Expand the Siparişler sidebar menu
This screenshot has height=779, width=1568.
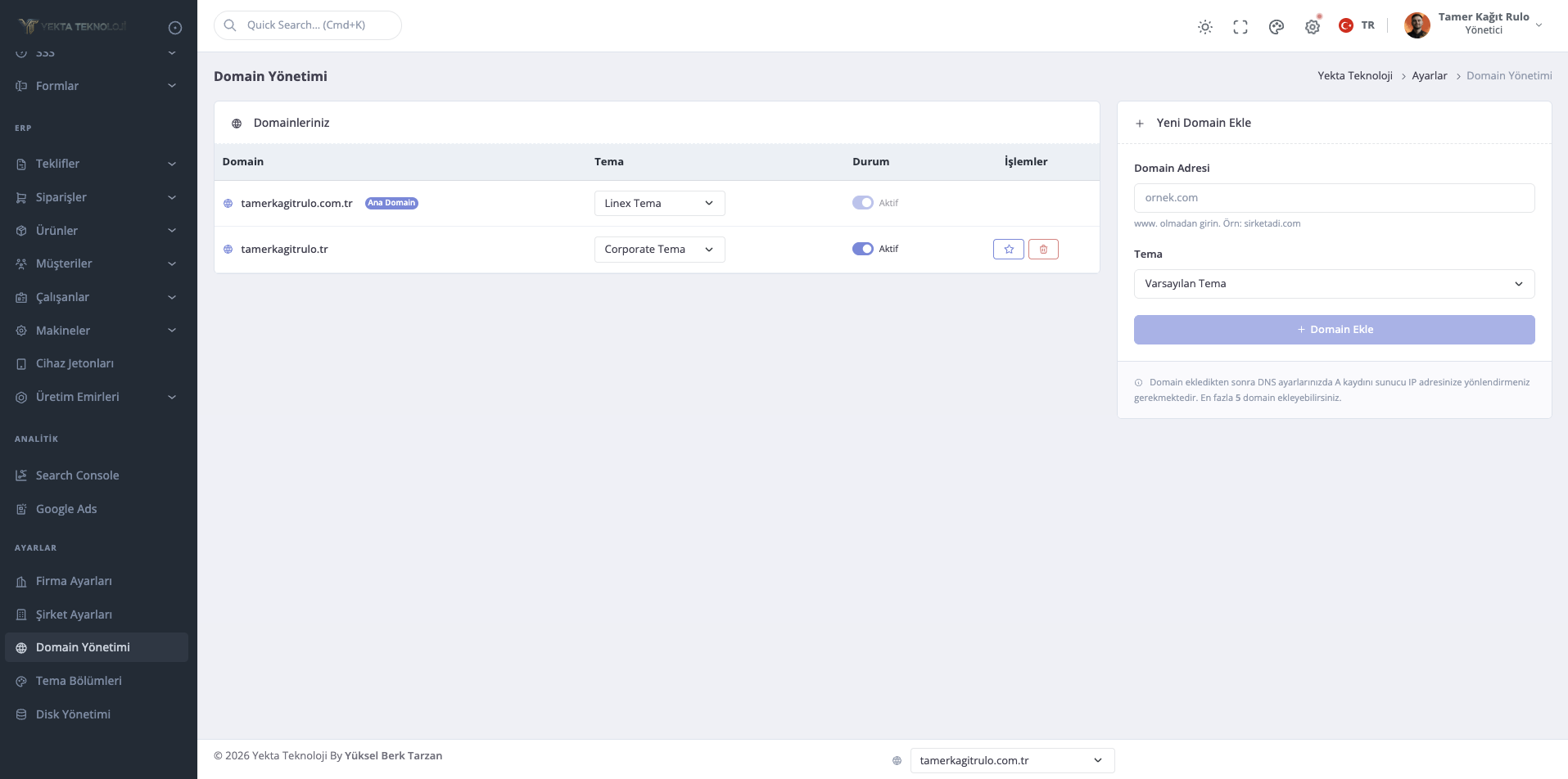(x=96, y=197)
